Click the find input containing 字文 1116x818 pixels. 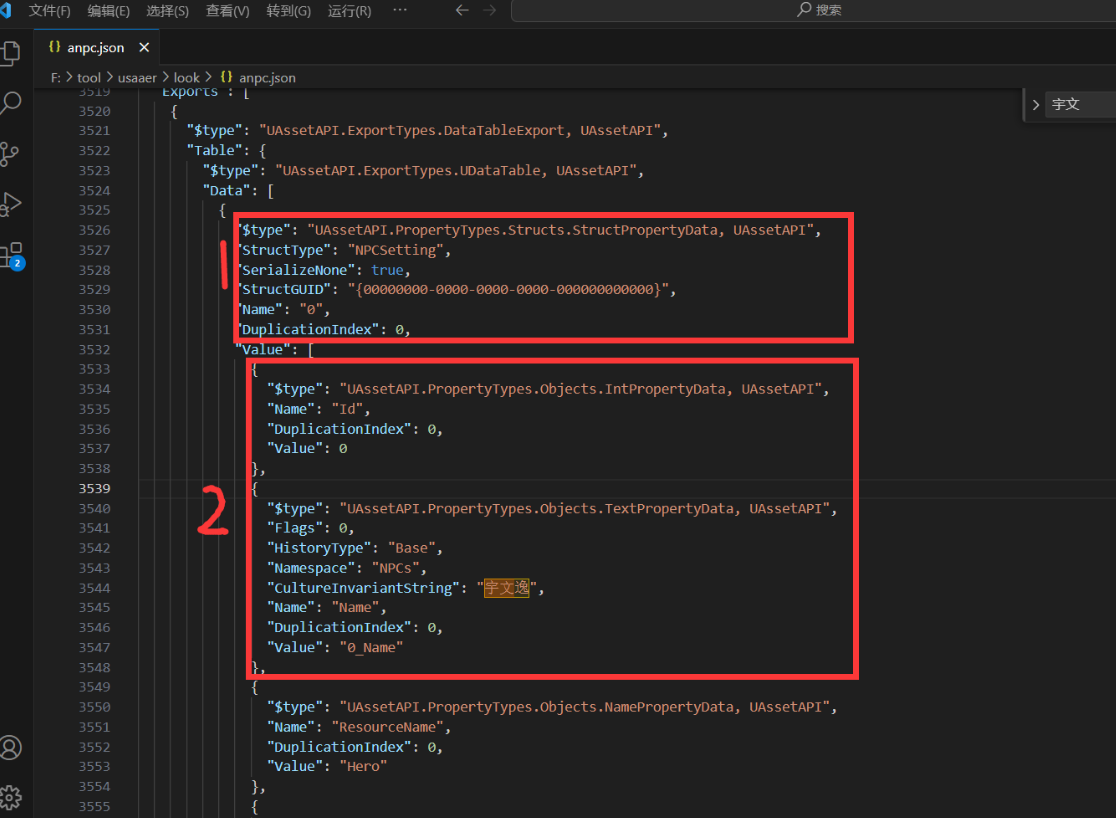click(x=1080, y=104)
